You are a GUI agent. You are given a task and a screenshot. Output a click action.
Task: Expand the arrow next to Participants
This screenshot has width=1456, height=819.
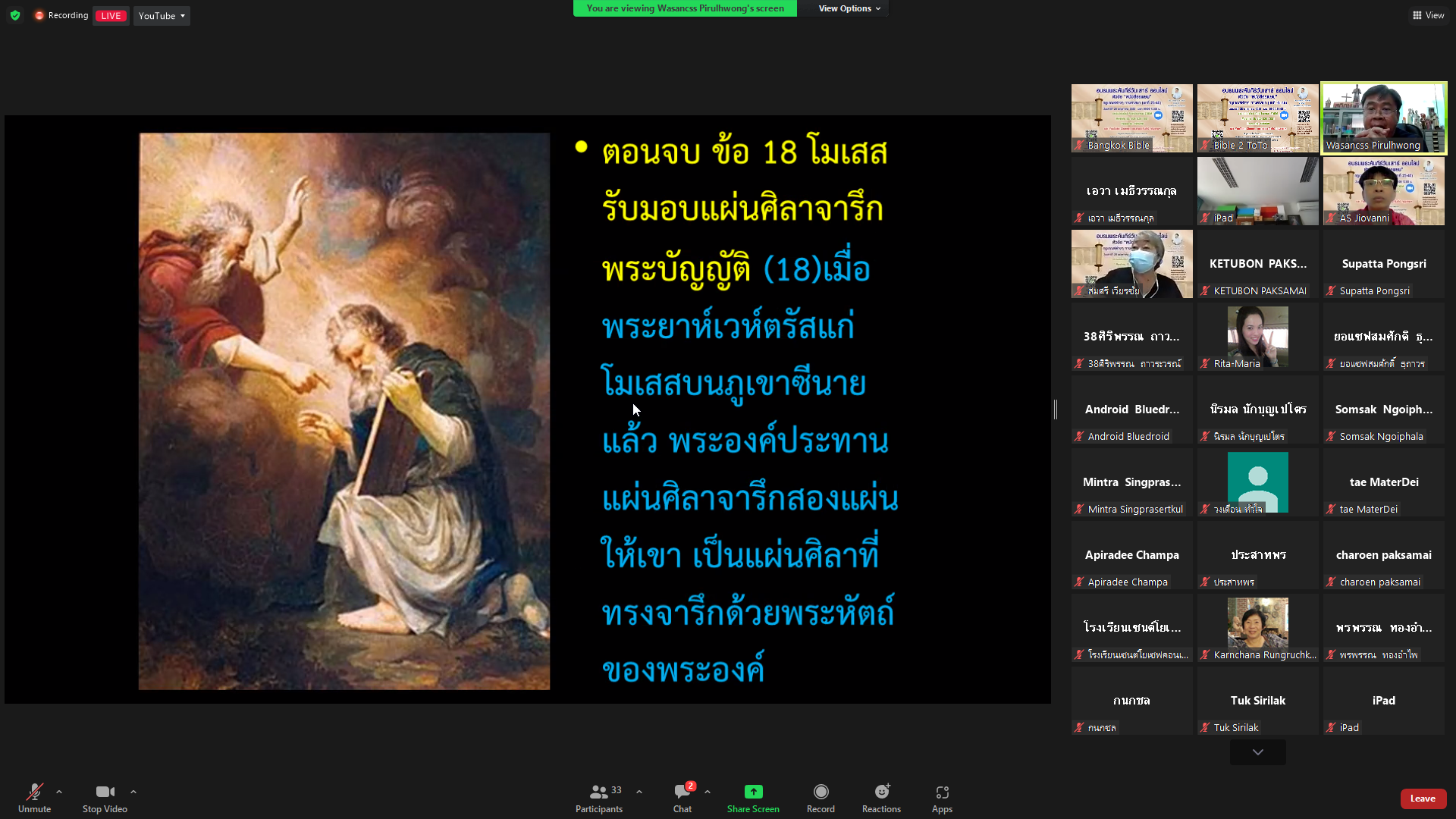click(x=639, y=792)
